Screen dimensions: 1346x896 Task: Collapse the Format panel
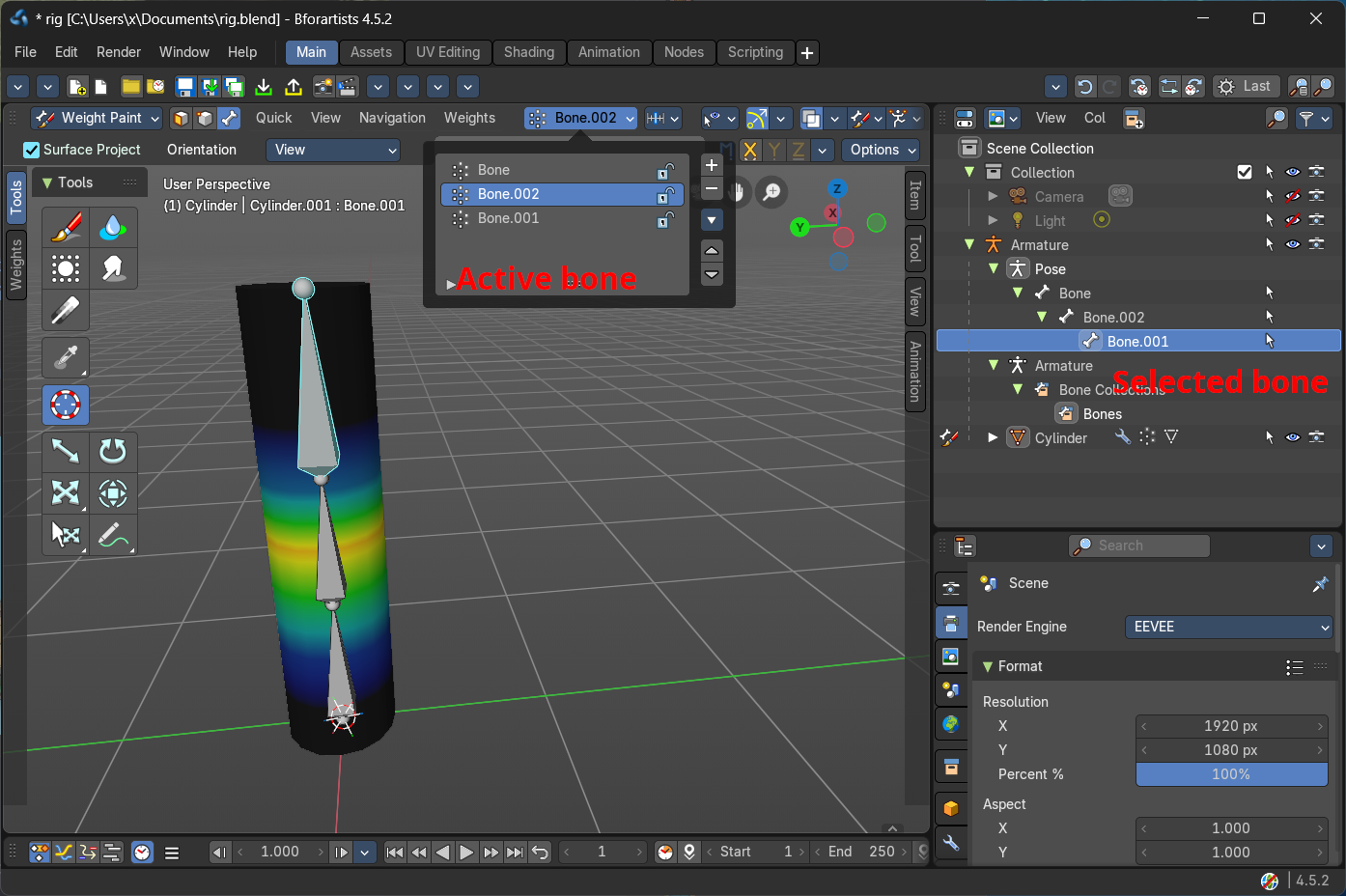(988, 666)
